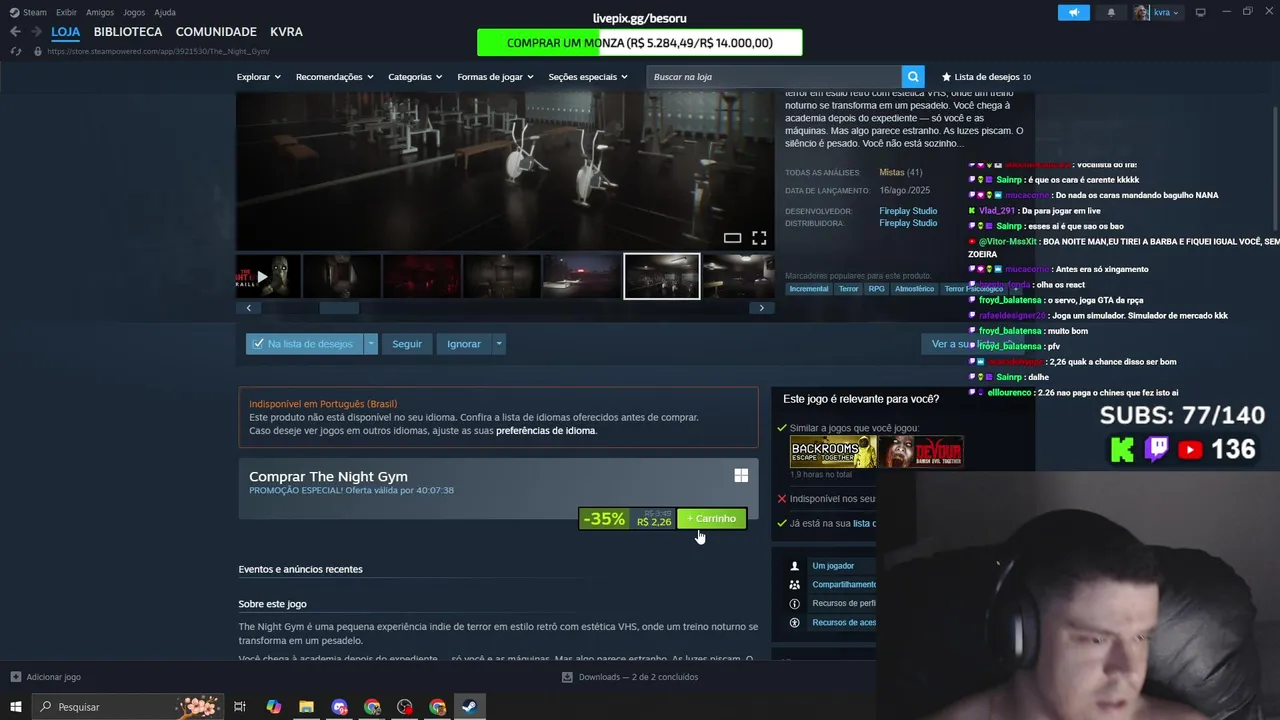Expand the Explorar store dropdown
The width and height of the screenshot is (1280, 720).
tap(258, 77)
